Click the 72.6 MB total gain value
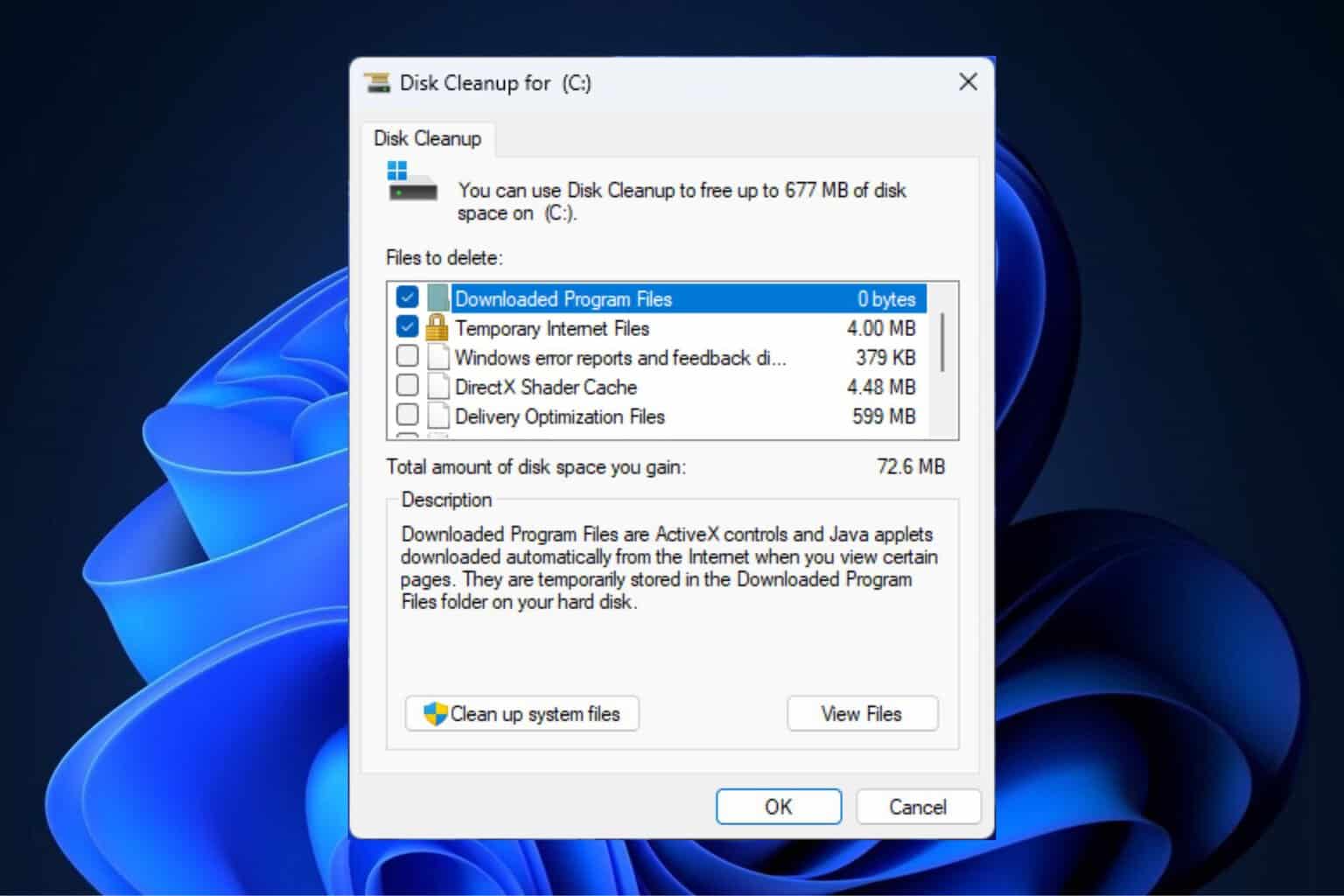The height and width of the screenshot is (896, 1344). pos(911,466)
